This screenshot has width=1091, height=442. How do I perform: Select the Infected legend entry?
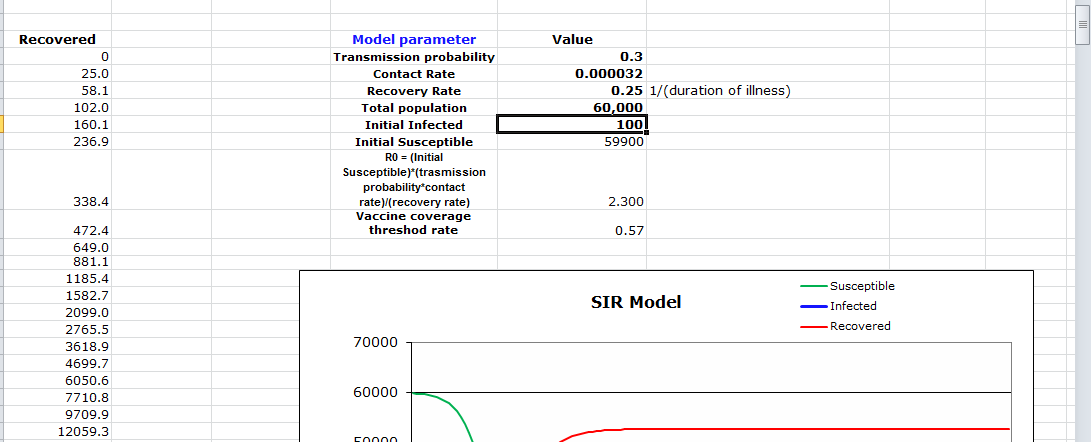coord(852,306)
